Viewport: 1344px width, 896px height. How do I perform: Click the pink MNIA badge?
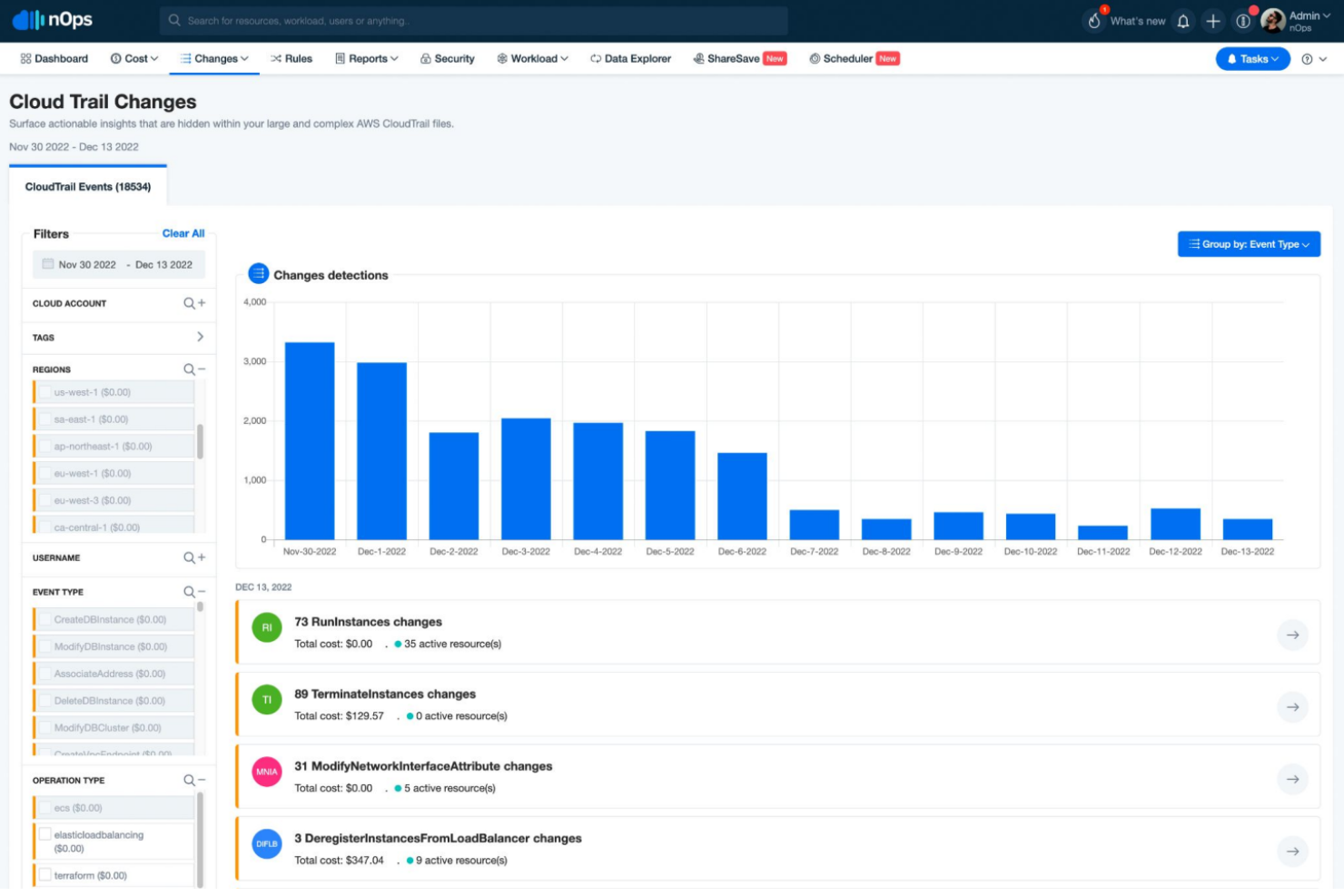point(267,772)
